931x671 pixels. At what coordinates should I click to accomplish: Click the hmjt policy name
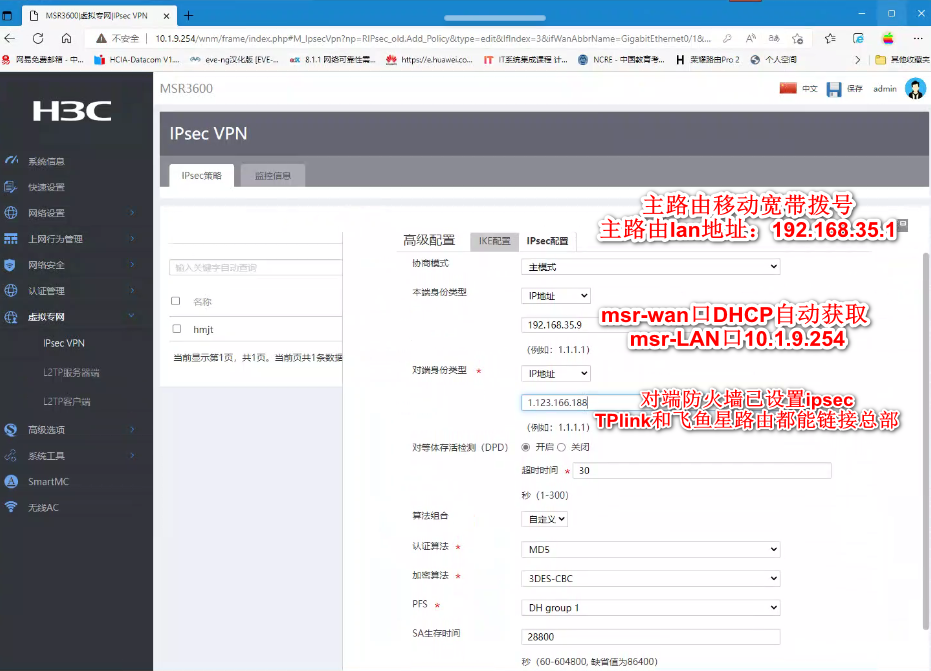[x=203, y=330]
